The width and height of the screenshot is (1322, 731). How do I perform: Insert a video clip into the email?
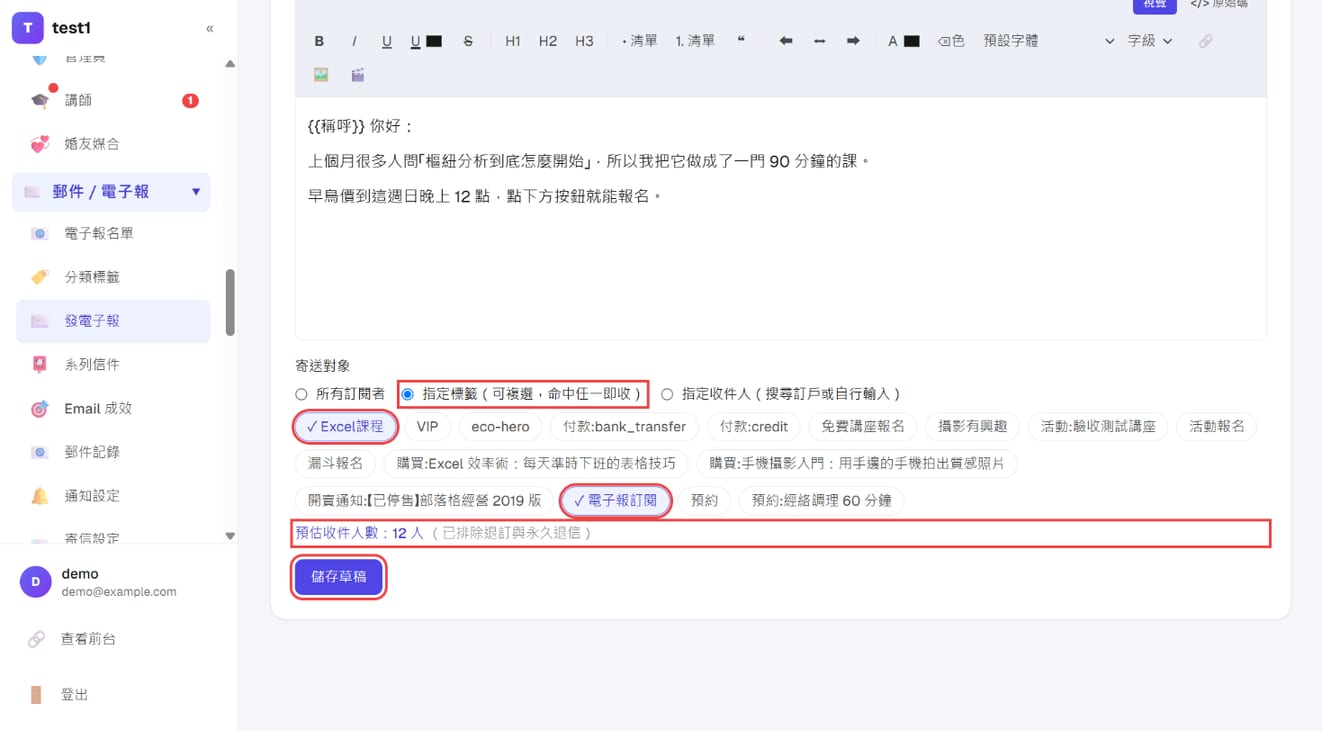click(357, 75)
